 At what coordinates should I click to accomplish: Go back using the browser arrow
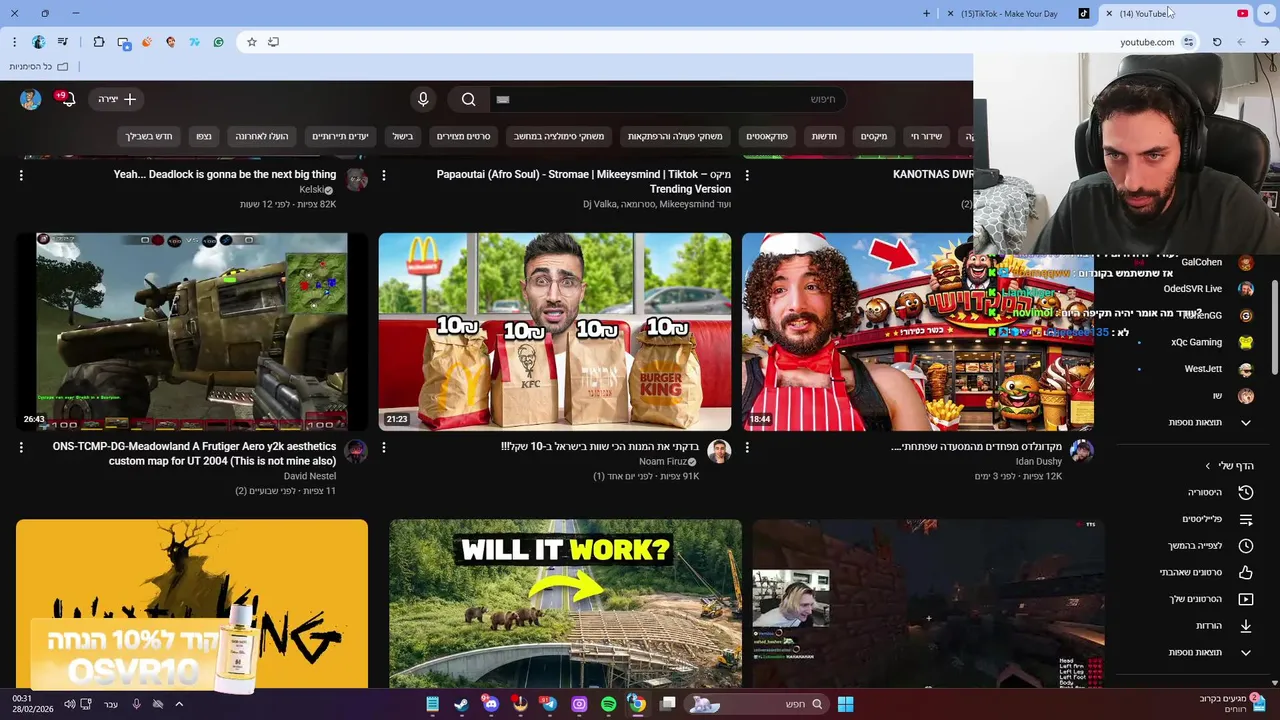coord(1265,42)
